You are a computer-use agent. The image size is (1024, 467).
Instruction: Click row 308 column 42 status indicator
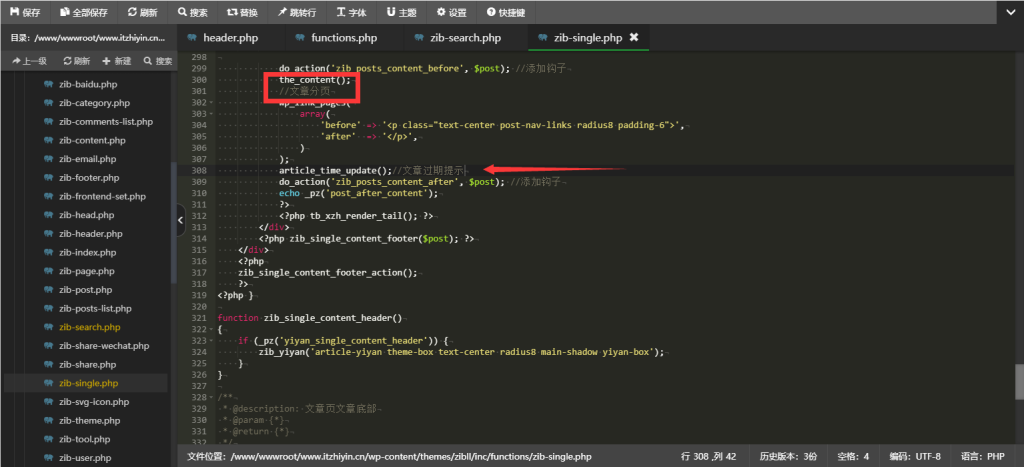click(708, 457)
